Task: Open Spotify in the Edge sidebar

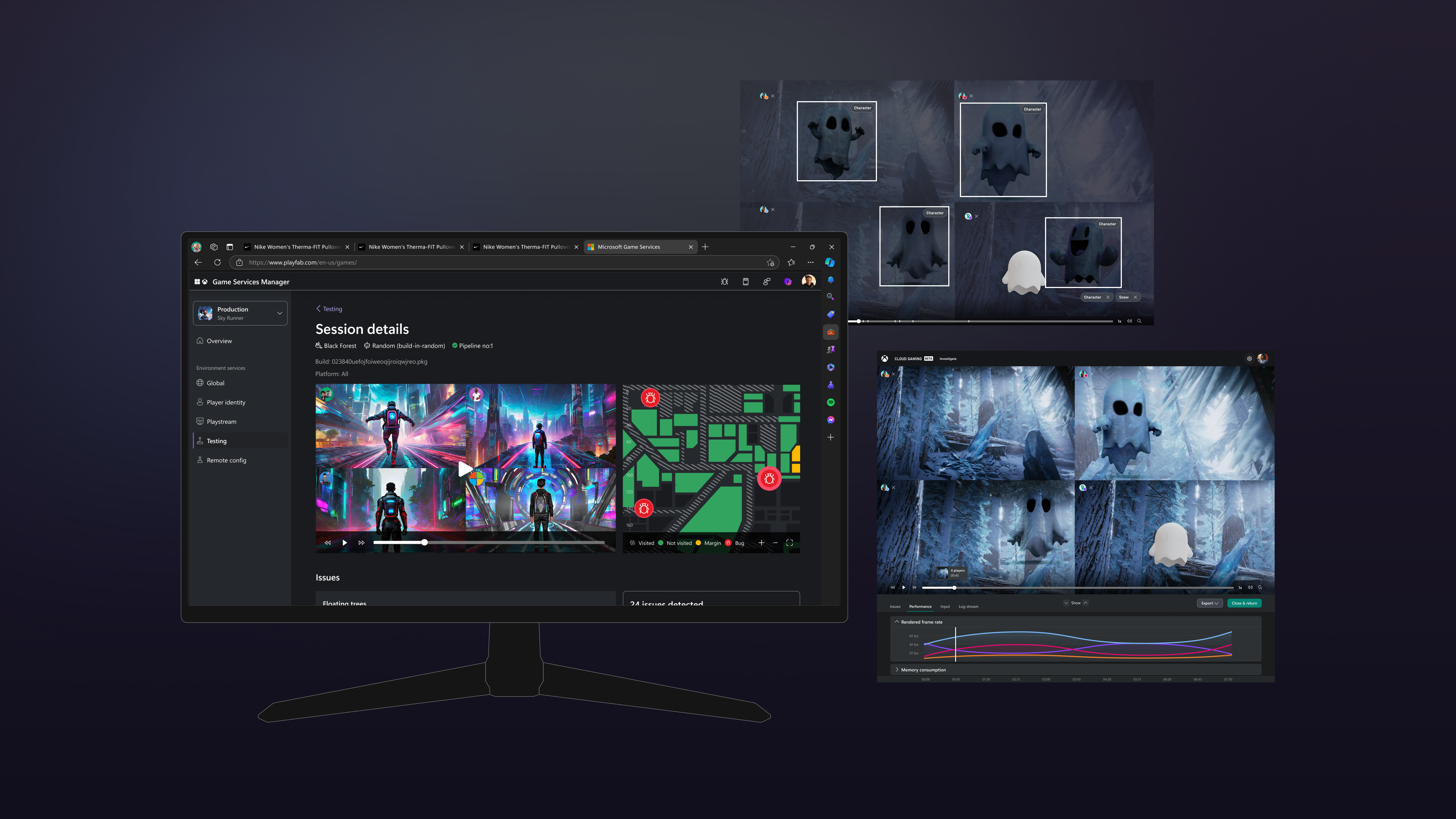Action: (x=830, y=402)
